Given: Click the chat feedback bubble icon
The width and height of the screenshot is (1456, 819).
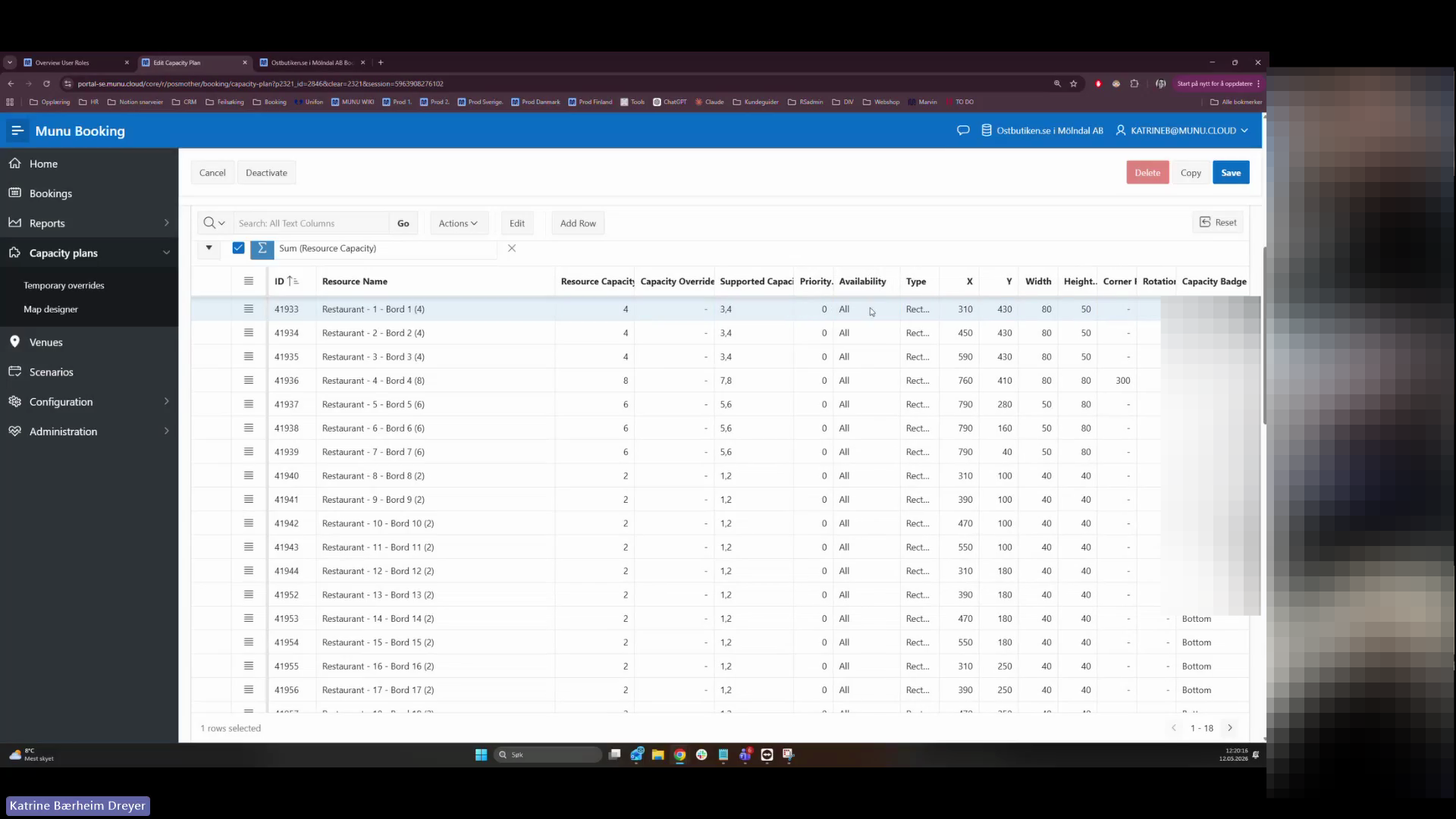Looking at the screenshot, I should point(963,130).
